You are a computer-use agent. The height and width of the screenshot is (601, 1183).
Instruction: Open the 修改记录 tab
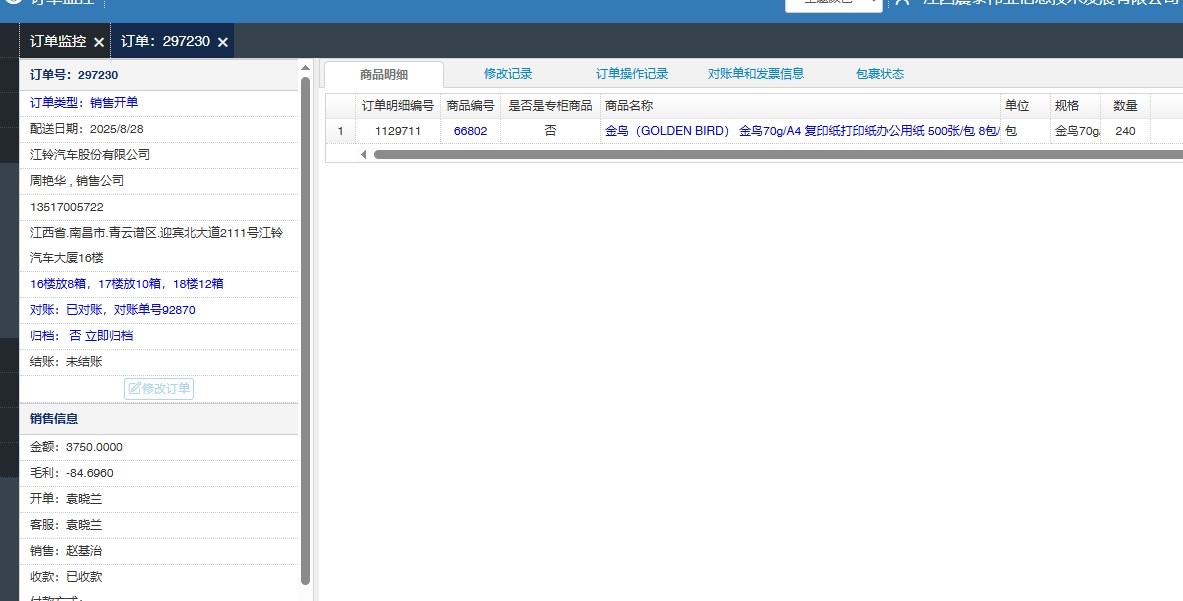coord(508,74)
